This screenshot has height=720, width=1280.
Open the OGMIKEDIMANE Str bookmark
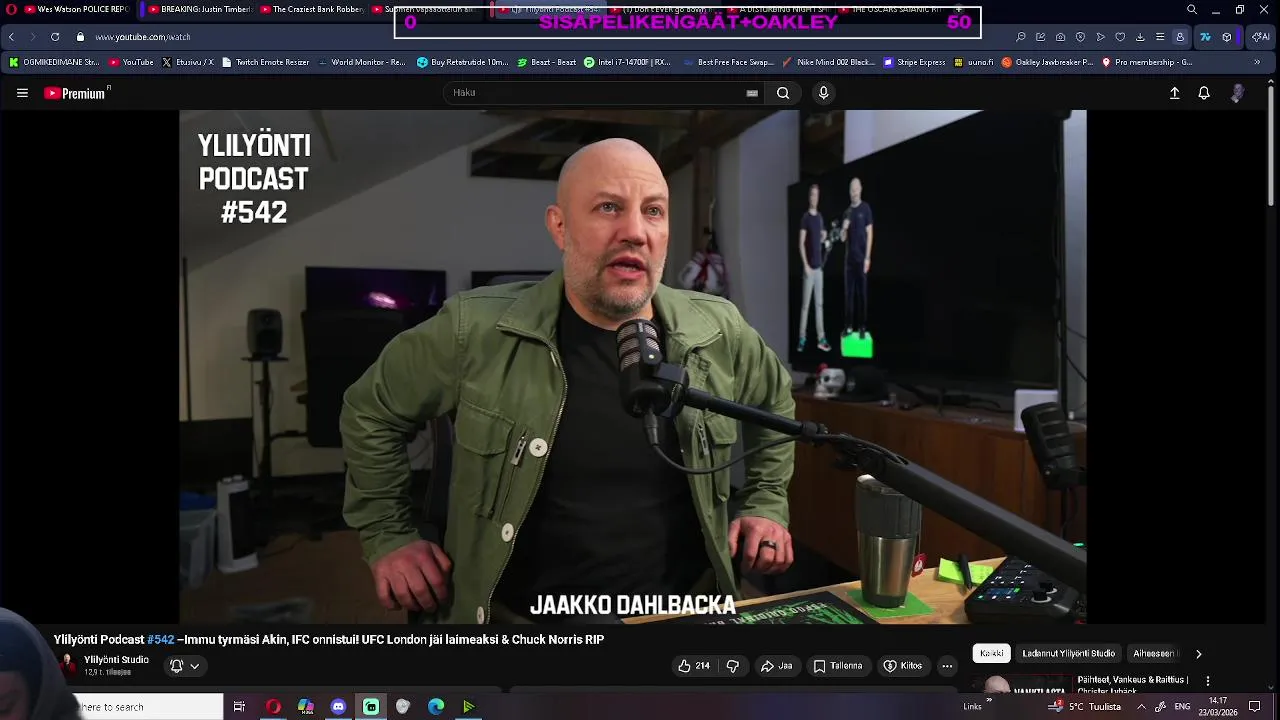point(54,62)
